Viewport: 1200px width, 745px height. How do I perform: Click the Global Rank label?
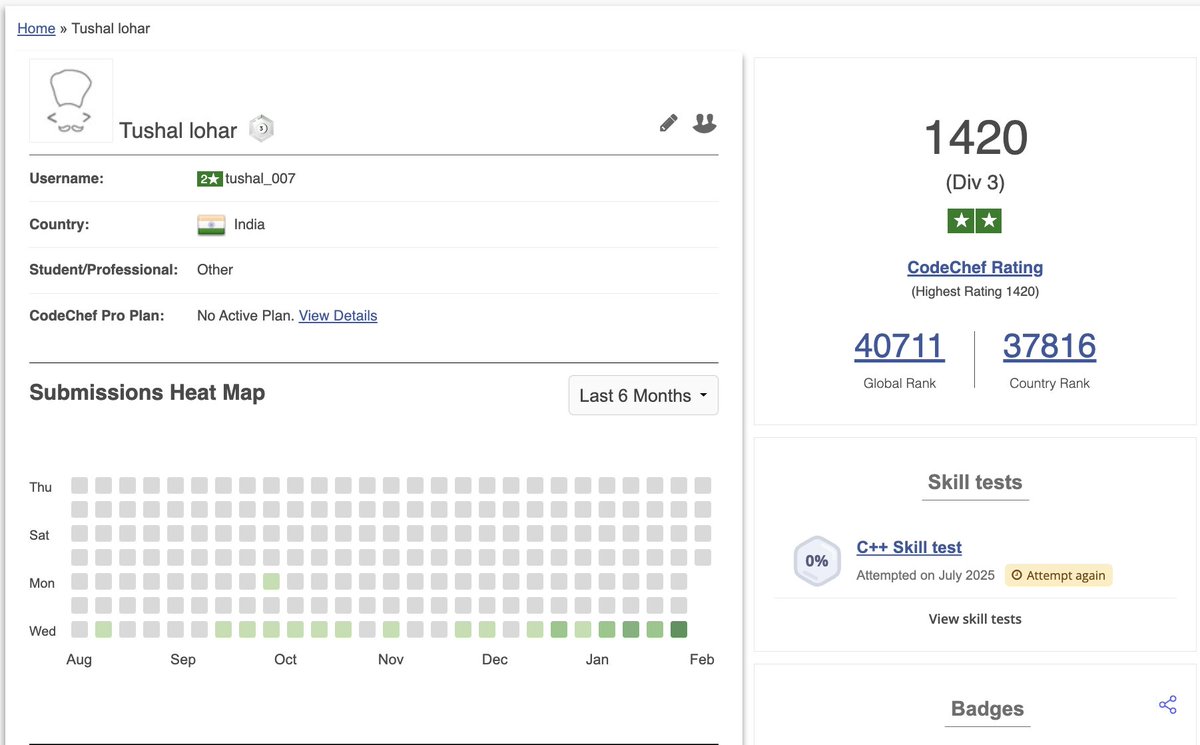[x=899, y=383]
